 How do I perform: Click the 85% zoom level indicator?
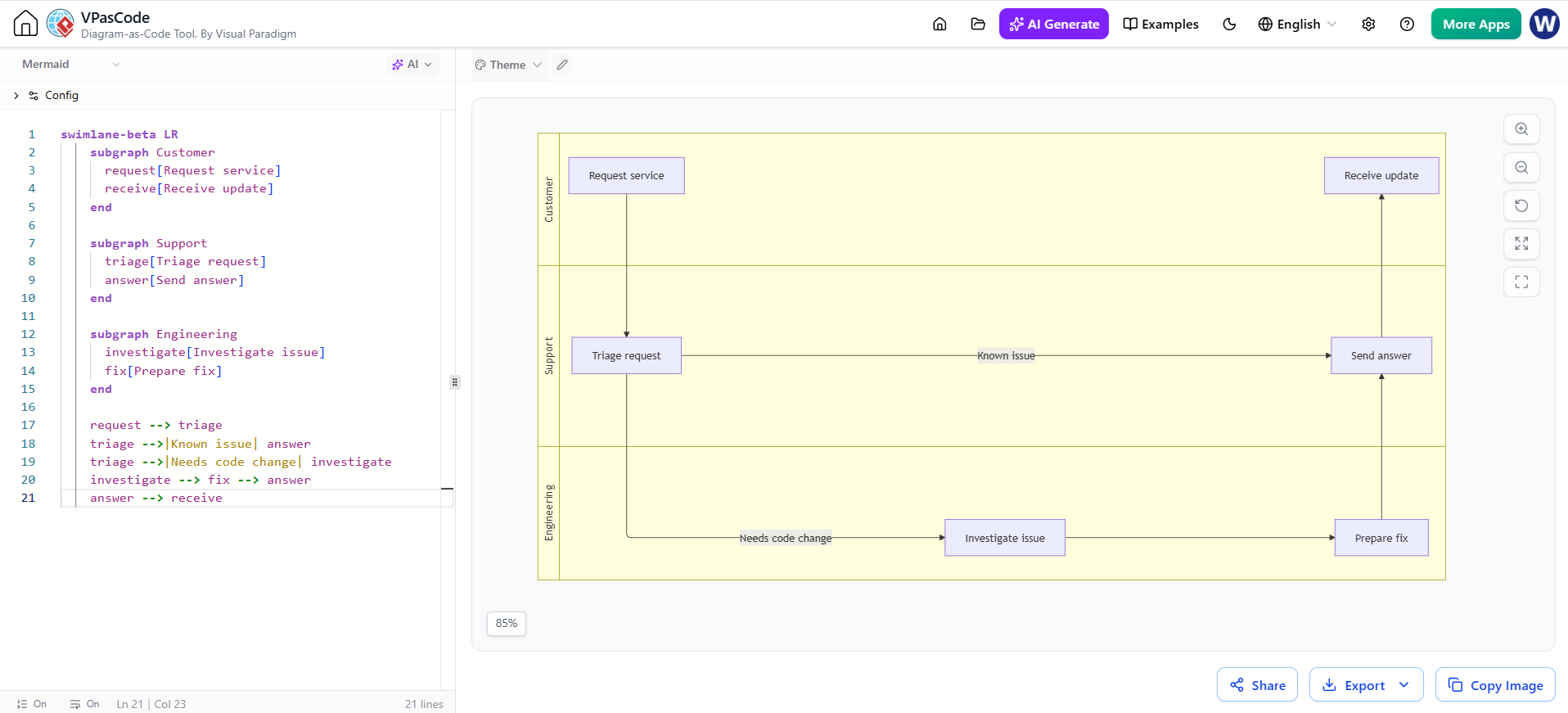tap(507, 623)
